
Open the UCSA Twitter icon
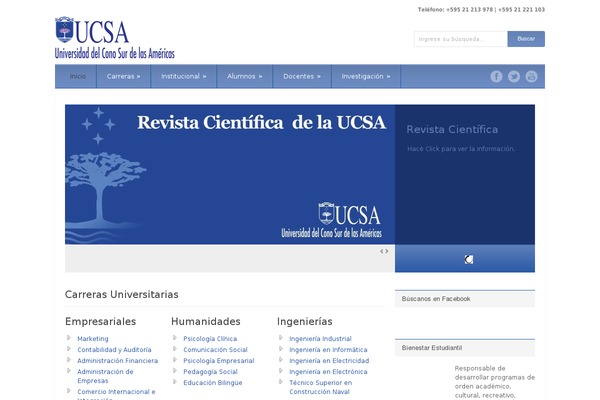(514, 77)
